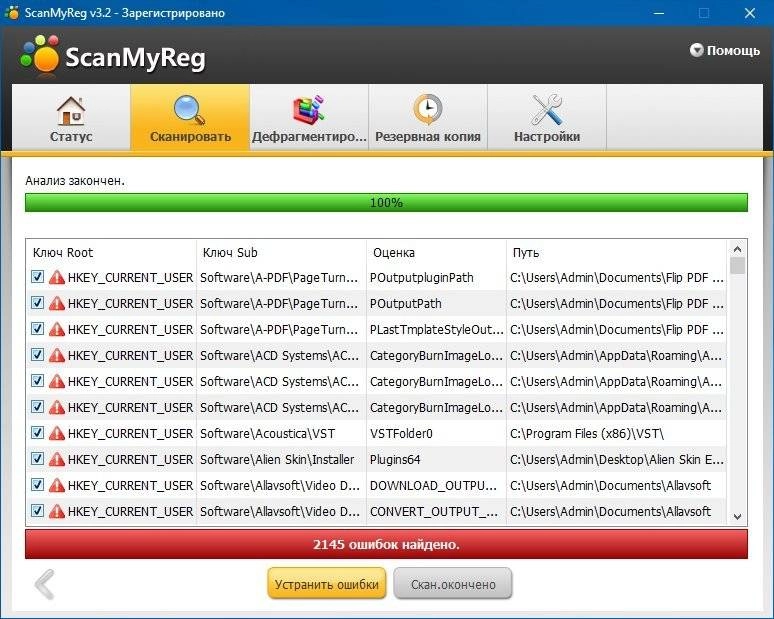Click the scrollbar up arrow in results list

(x=737, y=249)
